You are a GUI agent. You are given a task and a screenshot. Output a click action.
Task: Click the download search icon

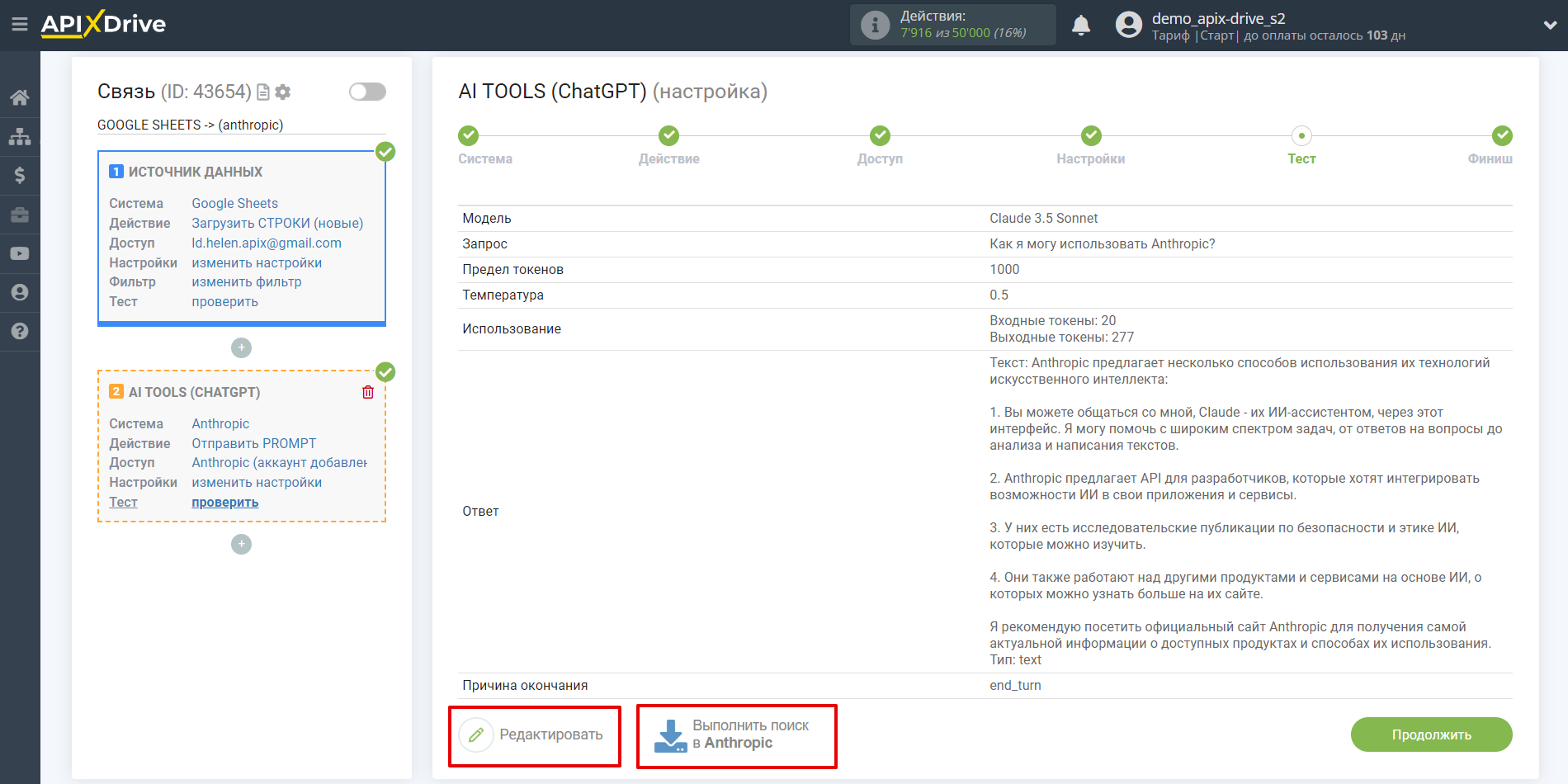click(670, 735)
